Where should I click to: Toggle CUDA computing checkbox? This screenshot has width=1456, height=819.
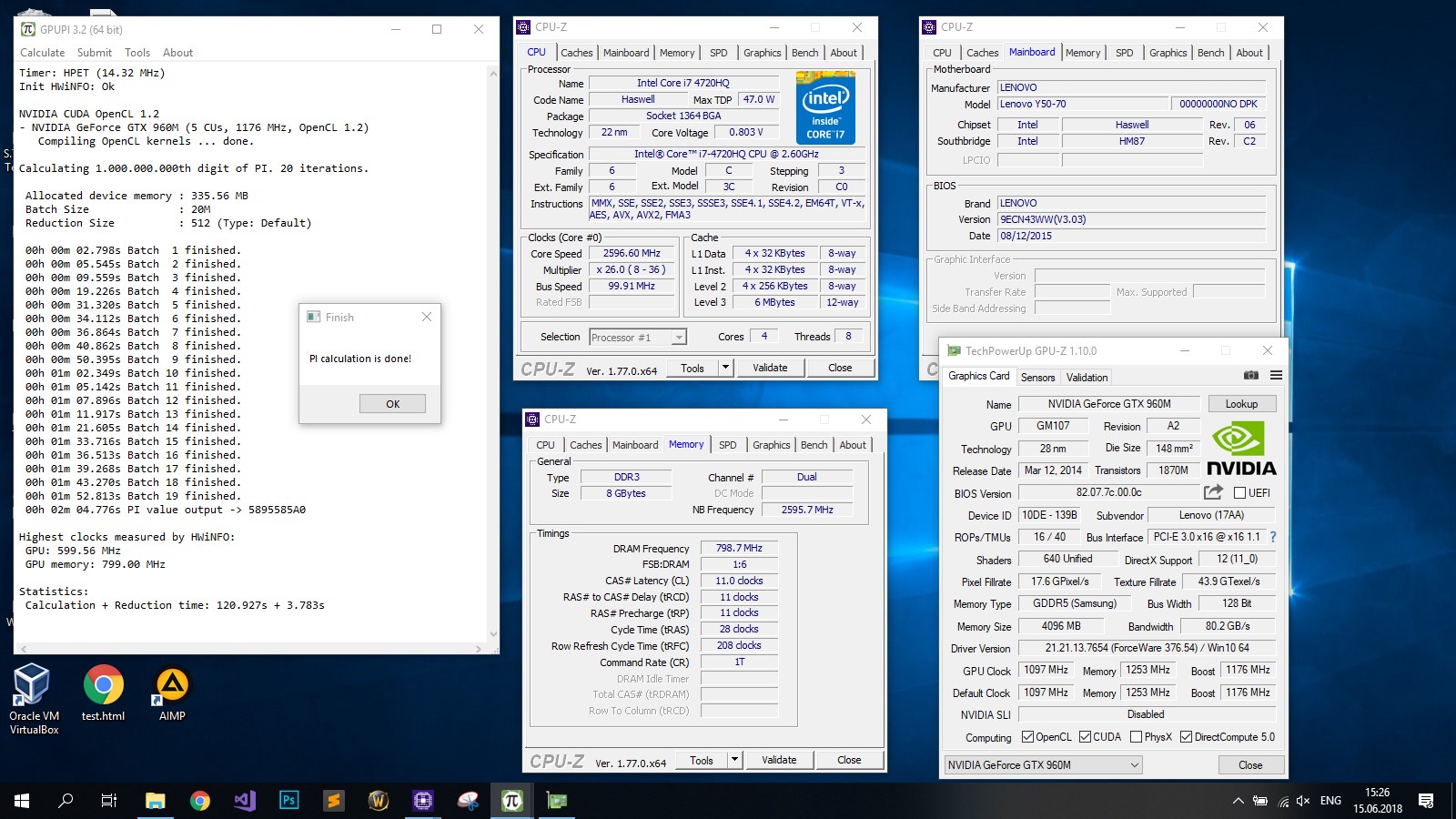[1085, 737]
